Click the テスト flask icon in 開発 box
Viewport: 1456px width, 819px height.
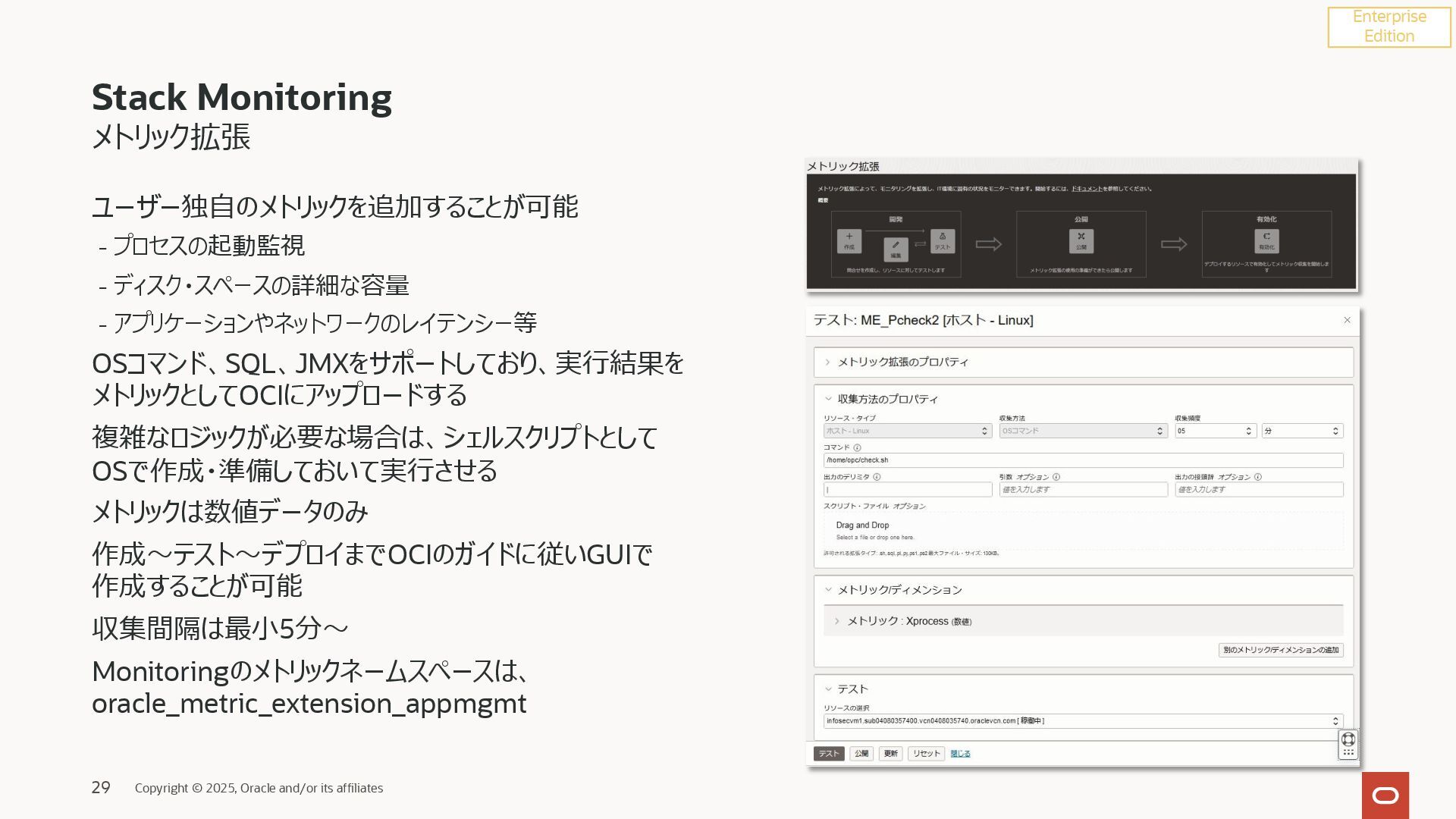943,241
